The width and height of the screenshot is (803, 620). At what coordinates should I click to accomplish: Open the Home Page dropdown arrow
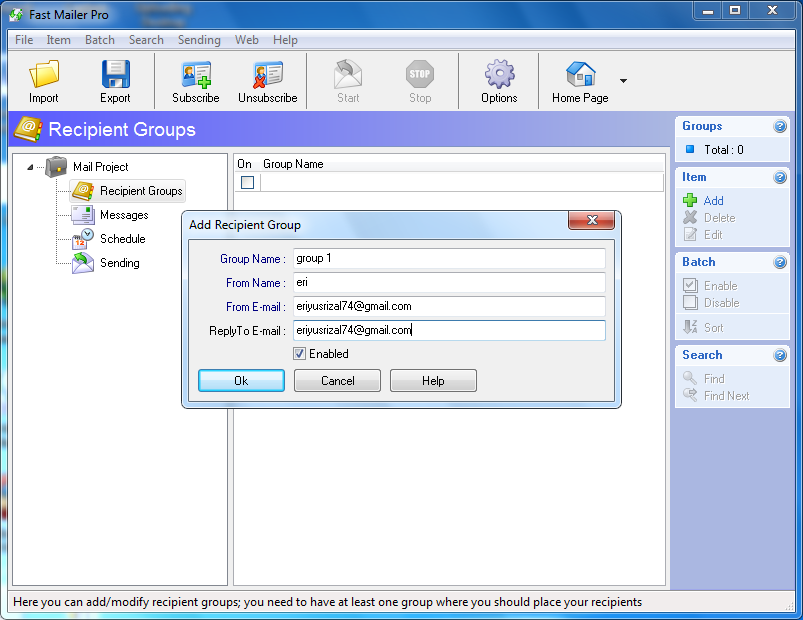623,80
